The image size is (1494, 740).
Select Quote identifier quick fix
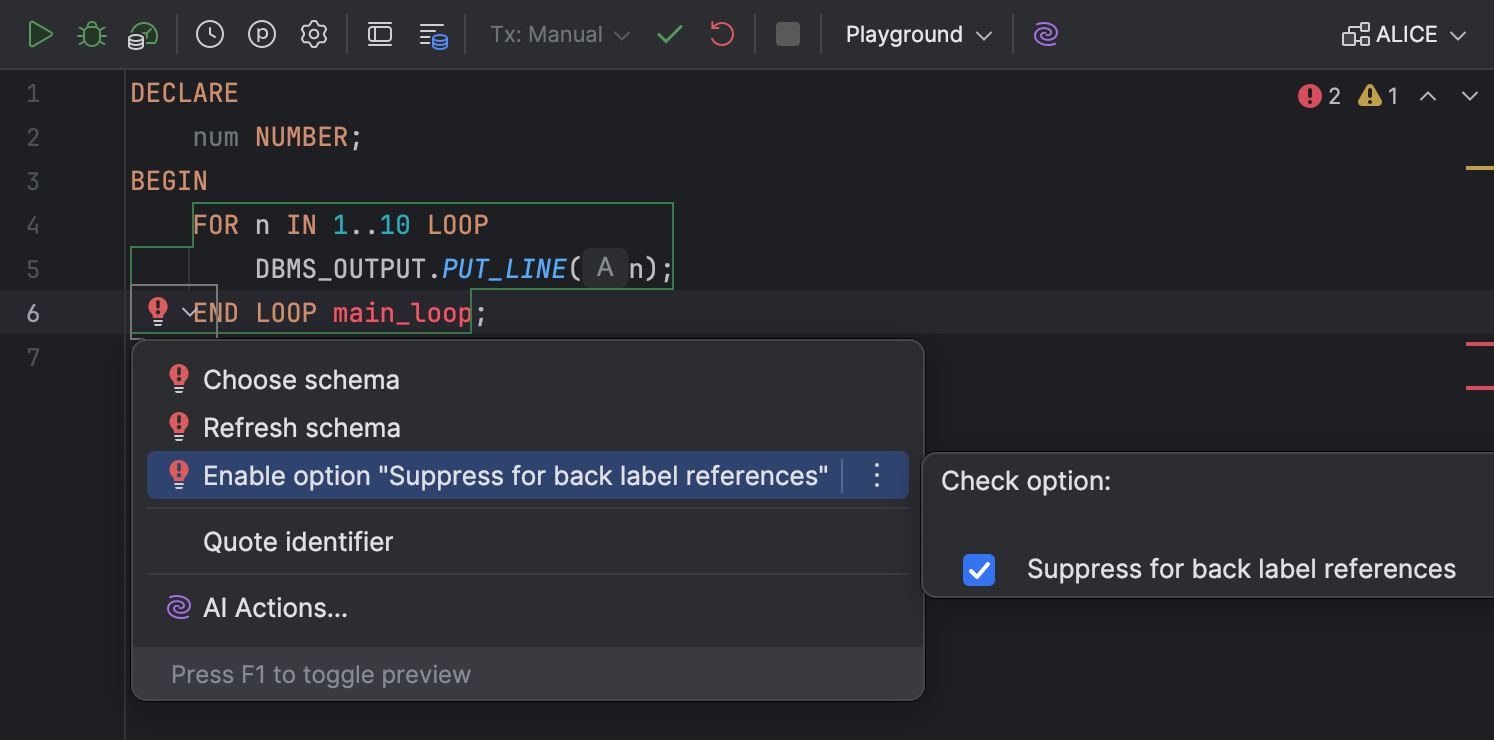[x=298, y=542]
